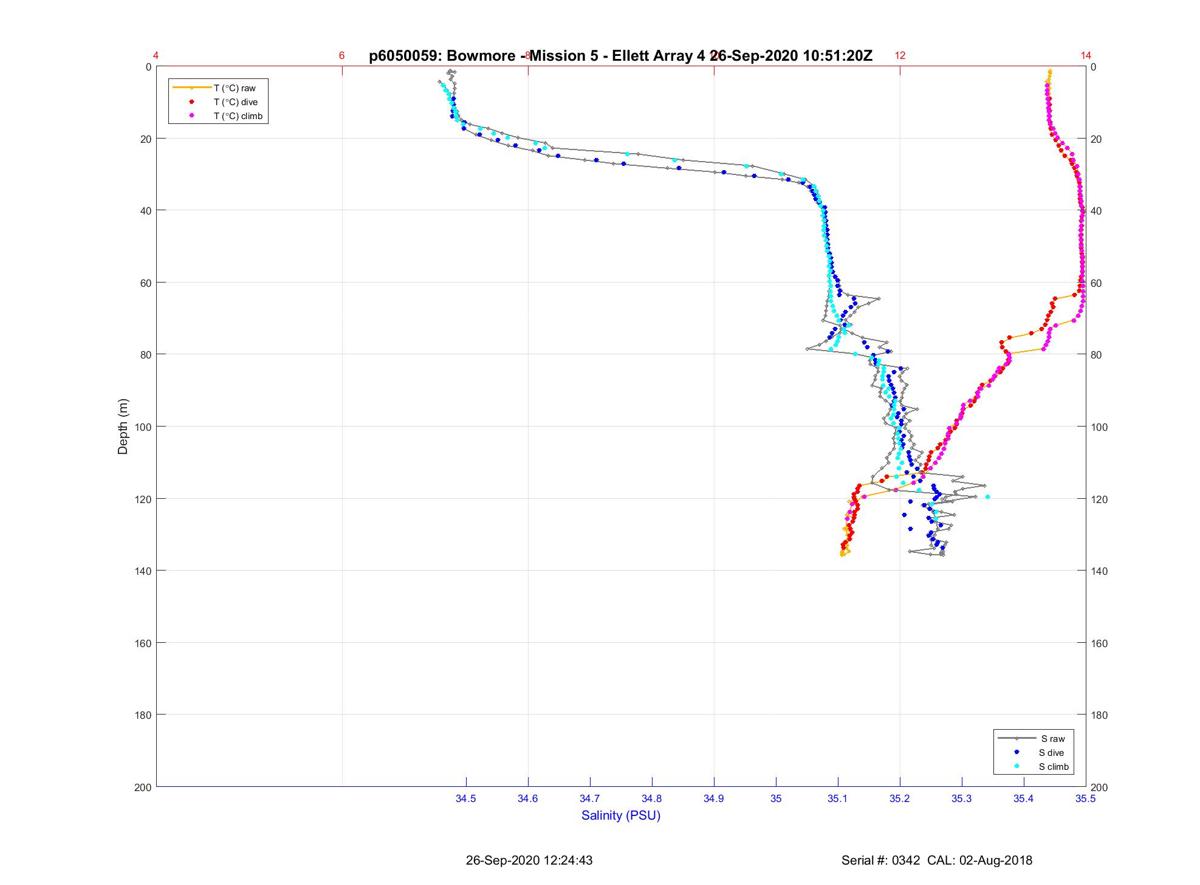Click depth tick 140 on right axis
The height and width of the screenshot is (885, 1200).
[1100, 571]
